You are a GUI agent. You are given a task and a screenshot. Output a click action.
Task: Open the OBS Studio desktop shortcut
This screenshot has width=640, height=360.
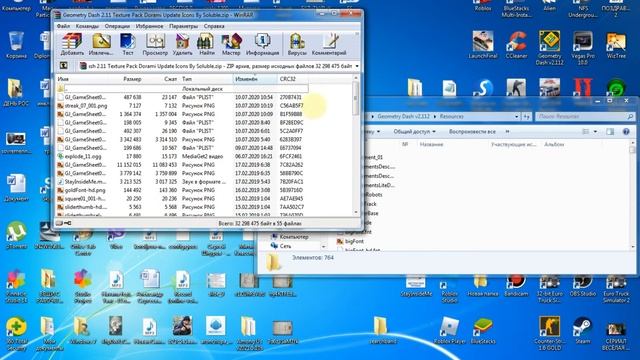coord(582,286)
